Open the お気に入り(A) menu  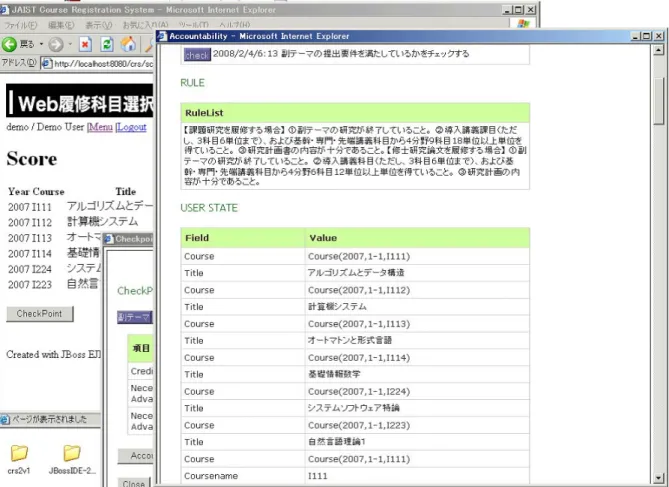tap(145, 25)
